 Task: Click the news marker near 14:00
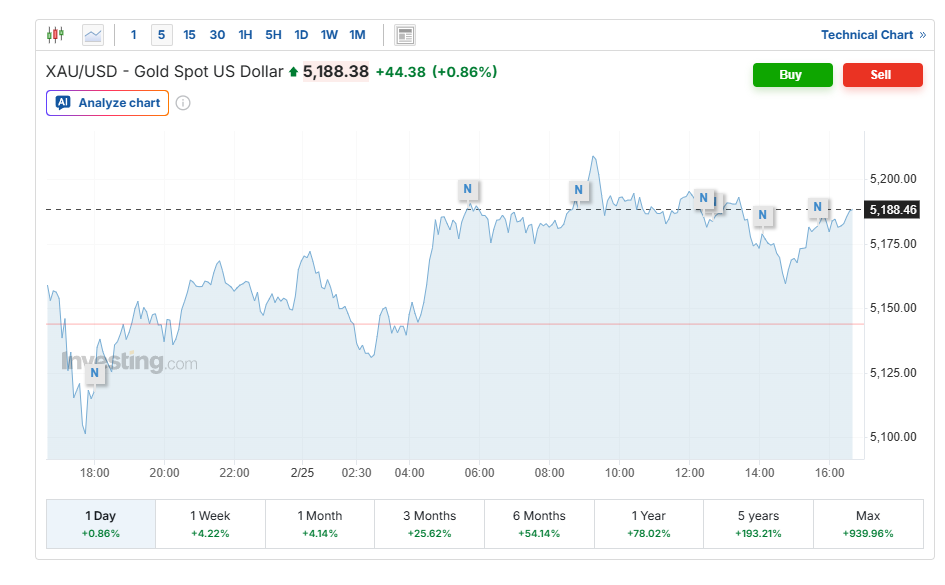point(763,215)
